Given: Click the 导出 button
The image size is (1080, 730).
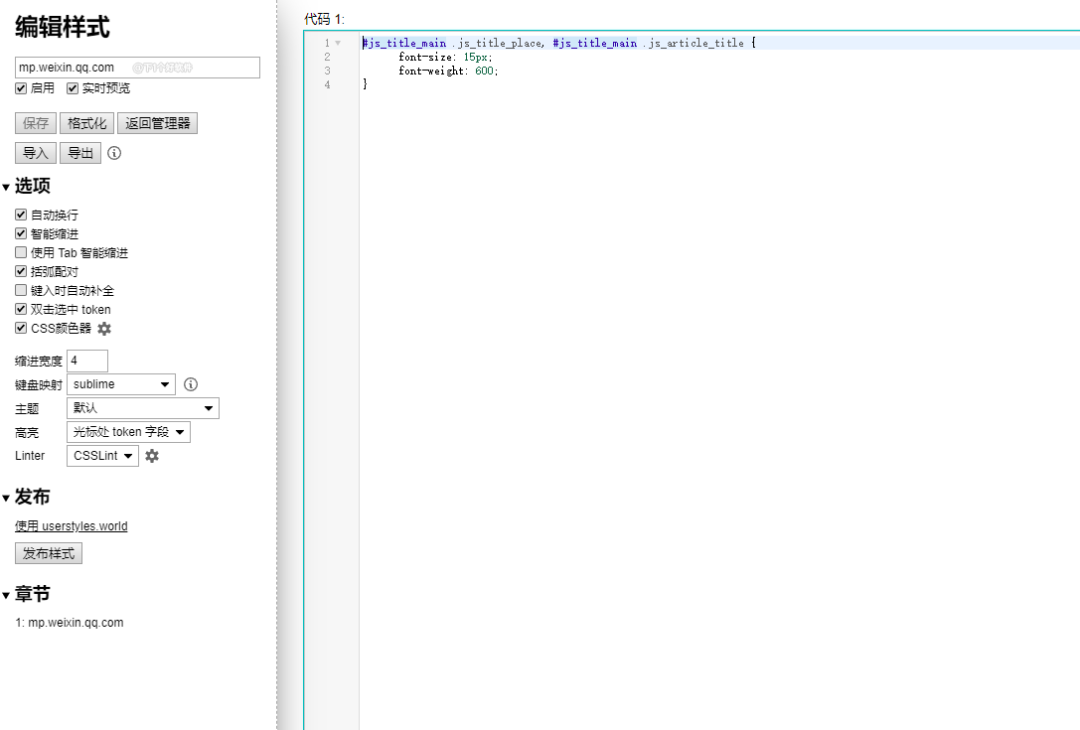Looking at the screenshot, I should tap(81, 153).
